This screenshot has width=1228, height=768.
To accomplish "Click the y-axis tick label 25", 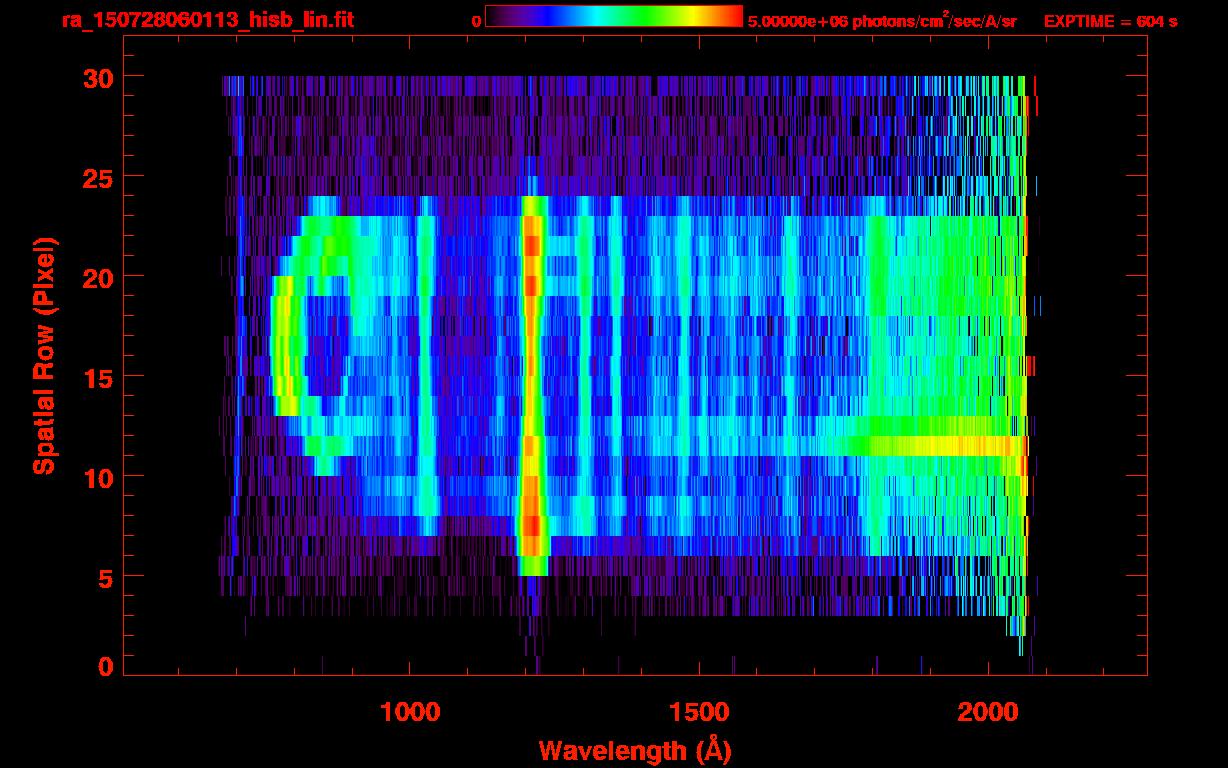I will [x=97, y=177].
